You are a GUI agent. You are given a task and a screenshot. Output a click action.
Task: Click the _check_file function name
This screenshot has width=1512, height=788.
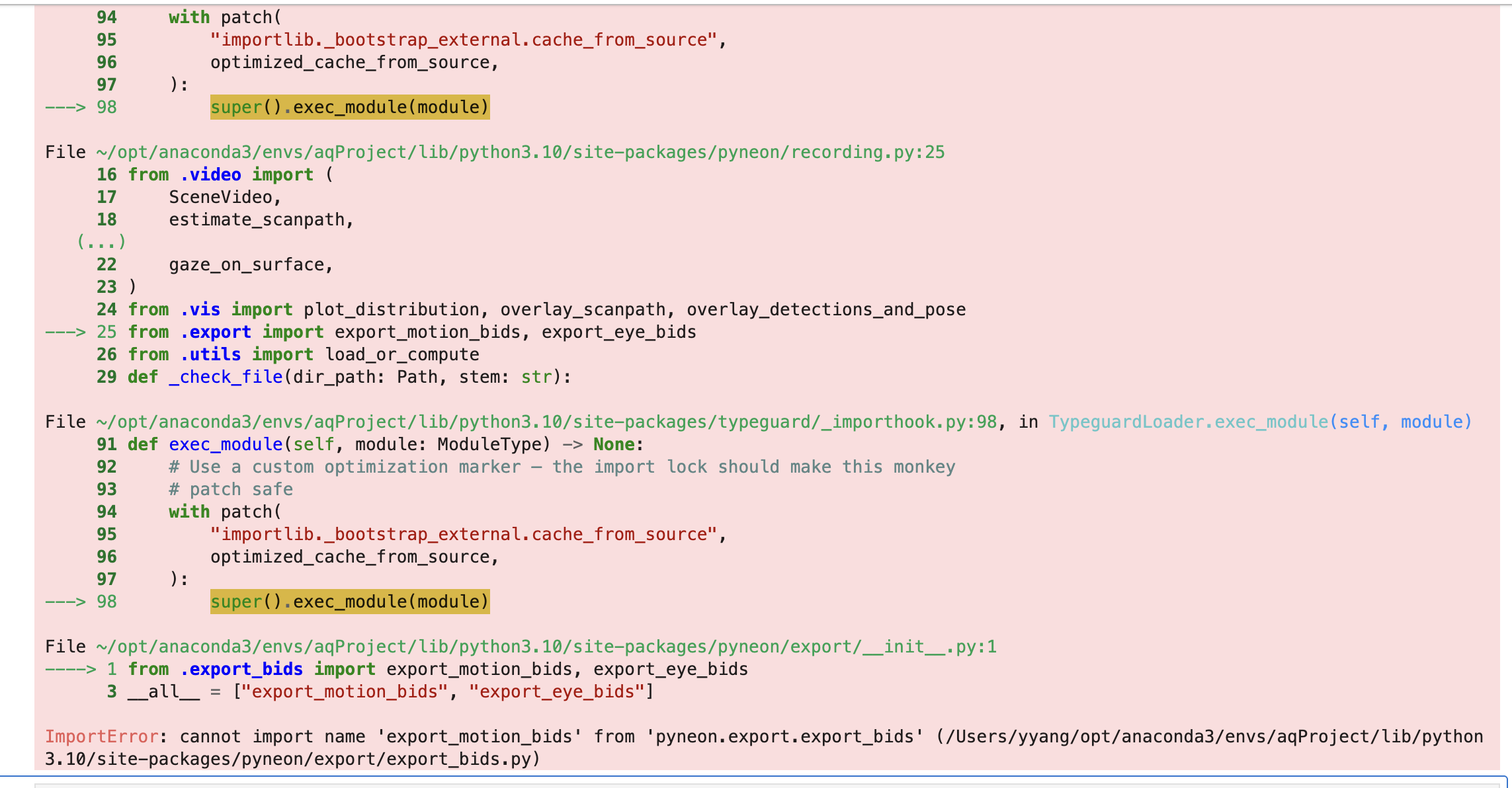[x=226, y=377]
